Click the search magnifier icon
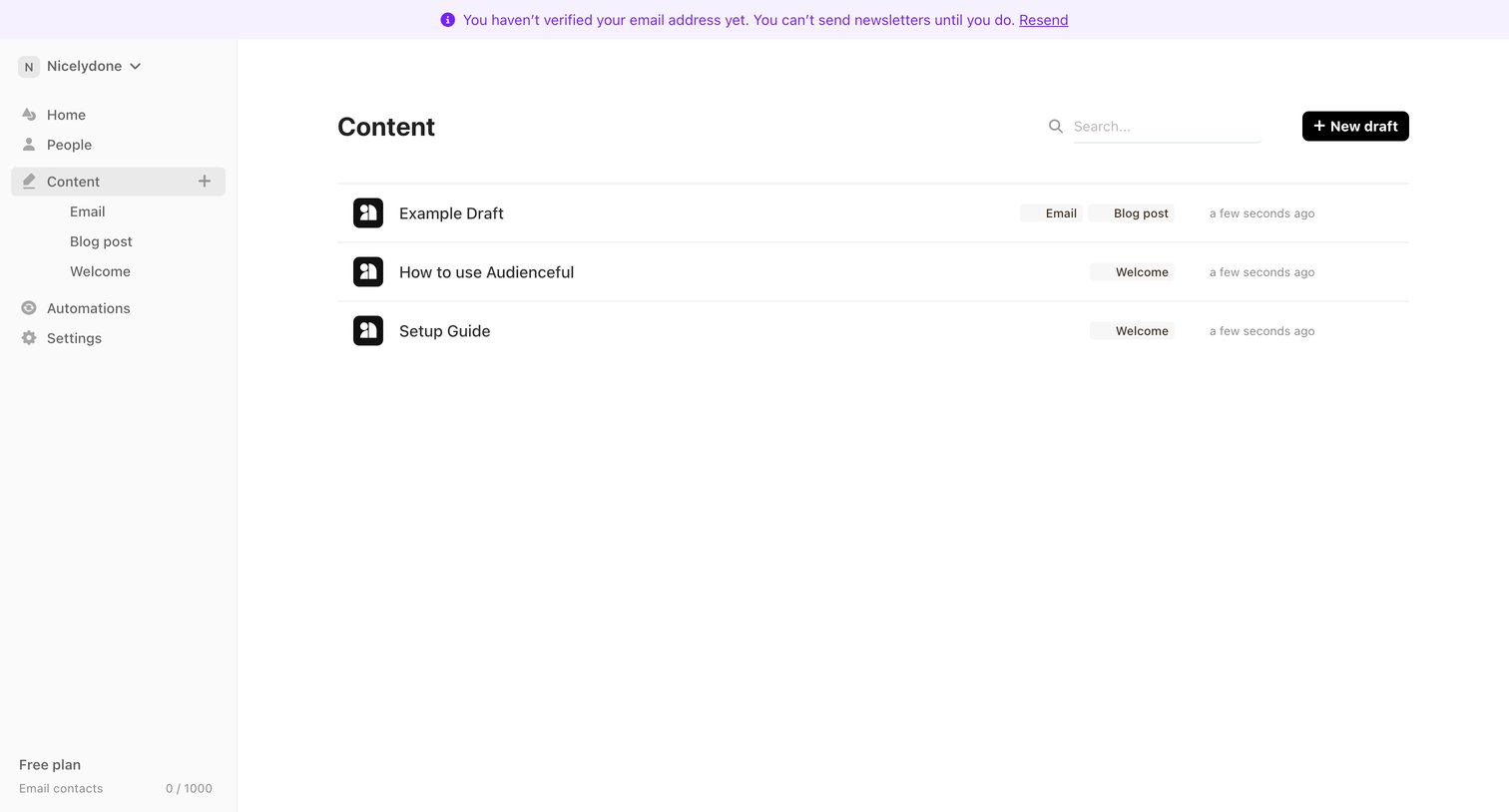This screenshot has width=1509, height=812. (1055, 127)
